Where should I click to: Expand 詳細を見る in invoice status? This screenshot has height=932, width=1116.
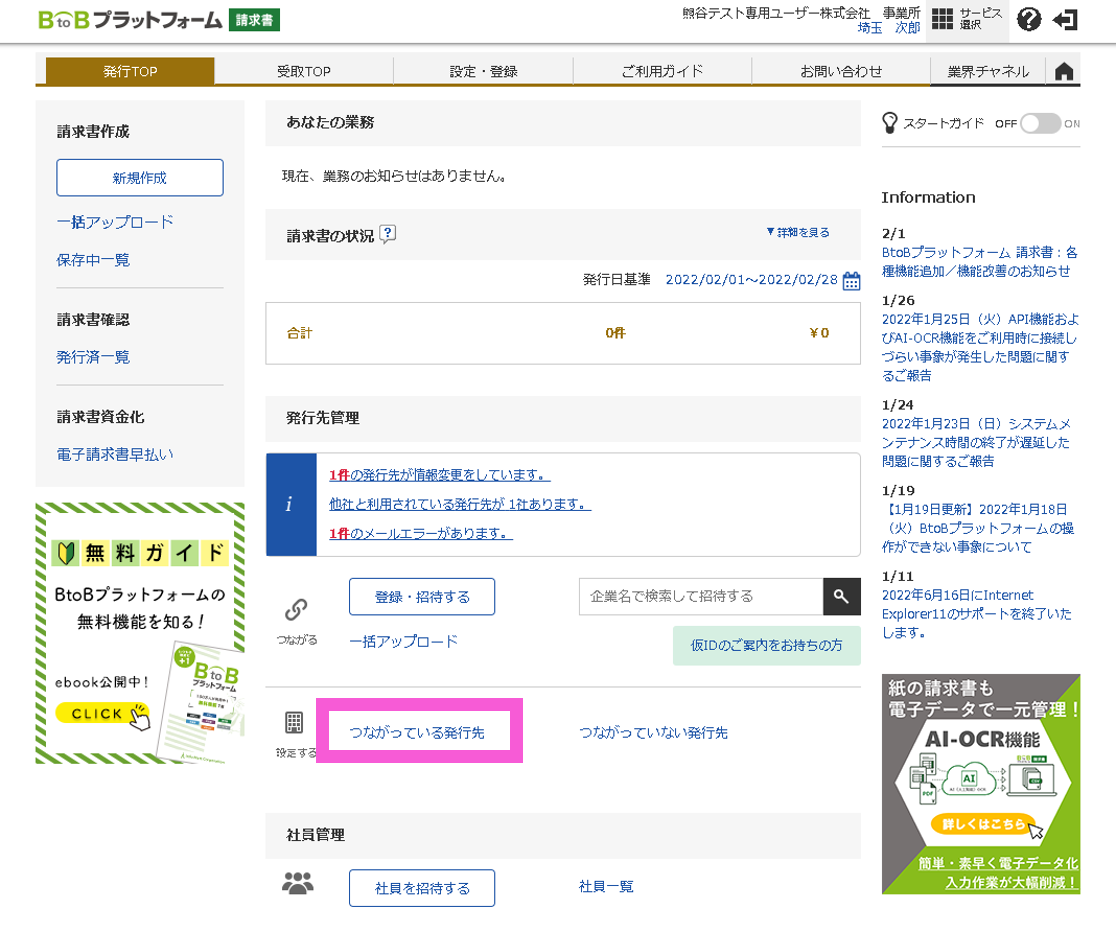click(798, 232)
